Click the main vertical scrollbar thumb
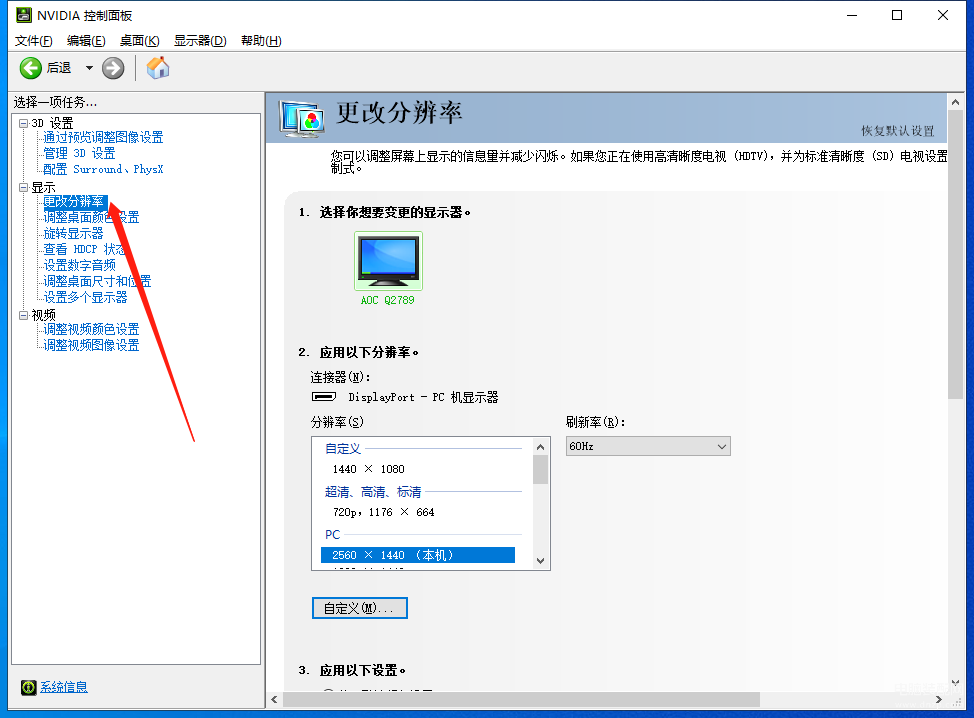 coord(955,255)
